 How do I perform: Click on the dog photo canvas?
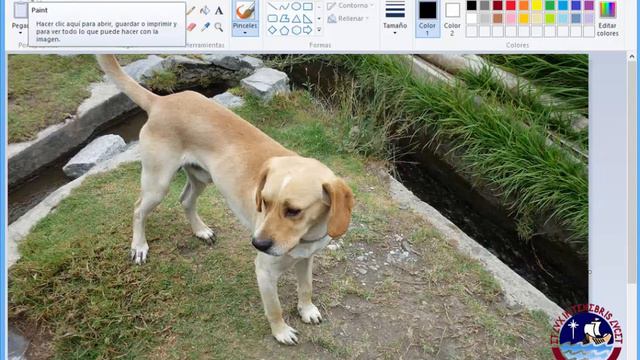(x=298, y=207)
